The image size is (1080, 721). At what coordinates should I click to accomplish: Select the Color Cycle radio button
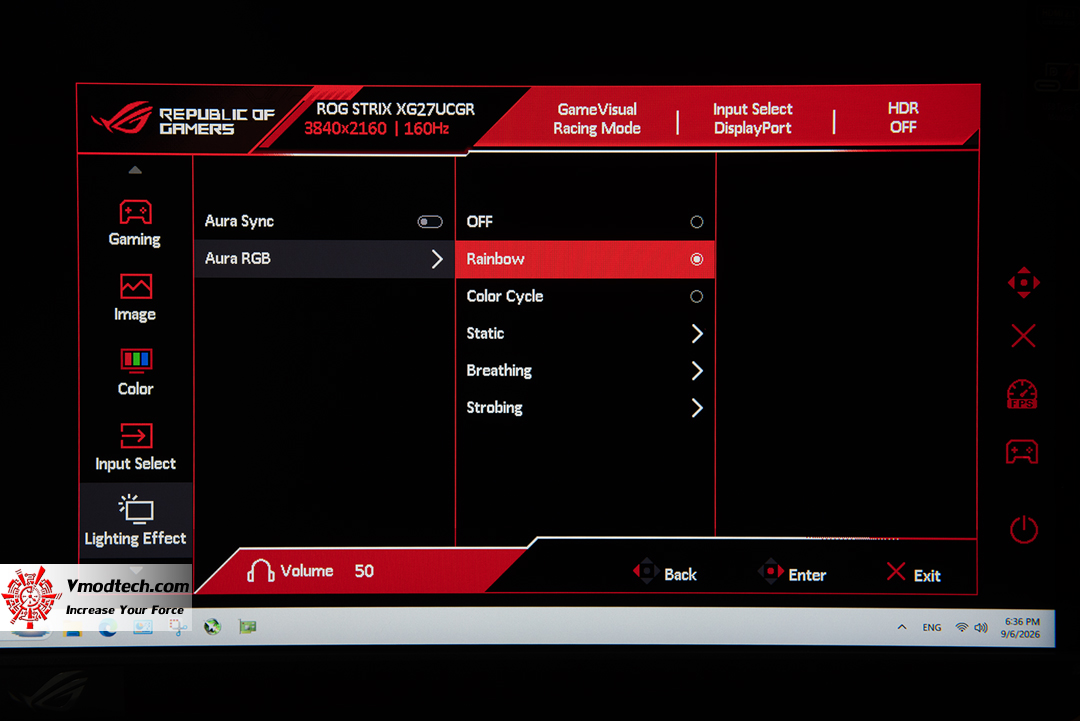coord(696,296)
